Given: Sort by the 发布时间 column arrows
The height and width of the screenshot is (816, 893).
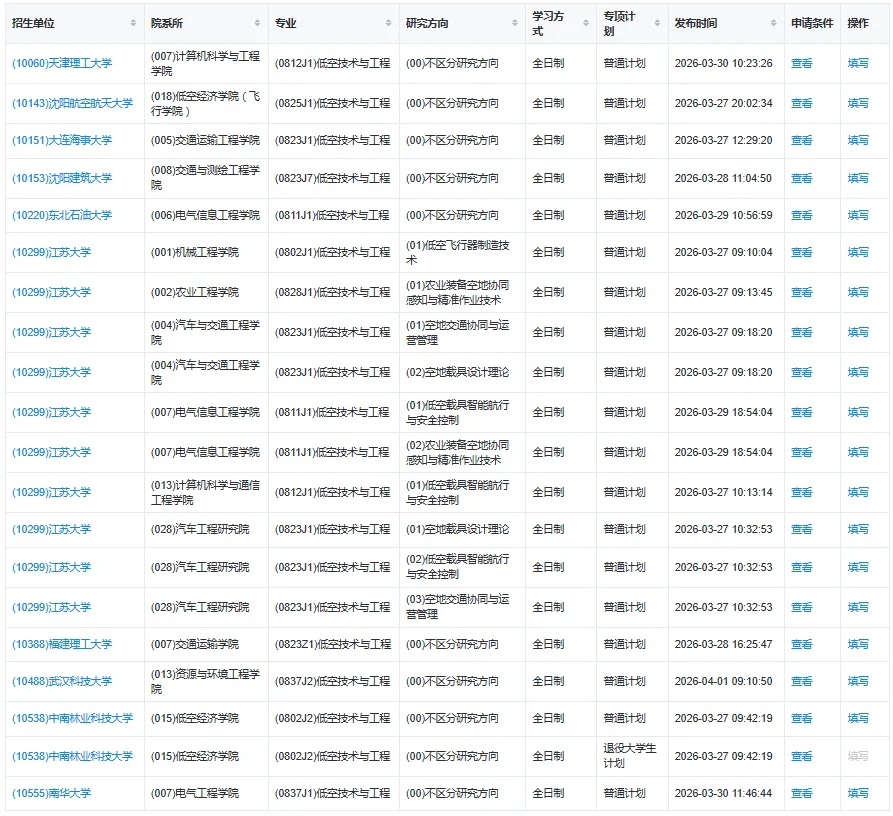Looking at the screenshot, I should [773, 23].
